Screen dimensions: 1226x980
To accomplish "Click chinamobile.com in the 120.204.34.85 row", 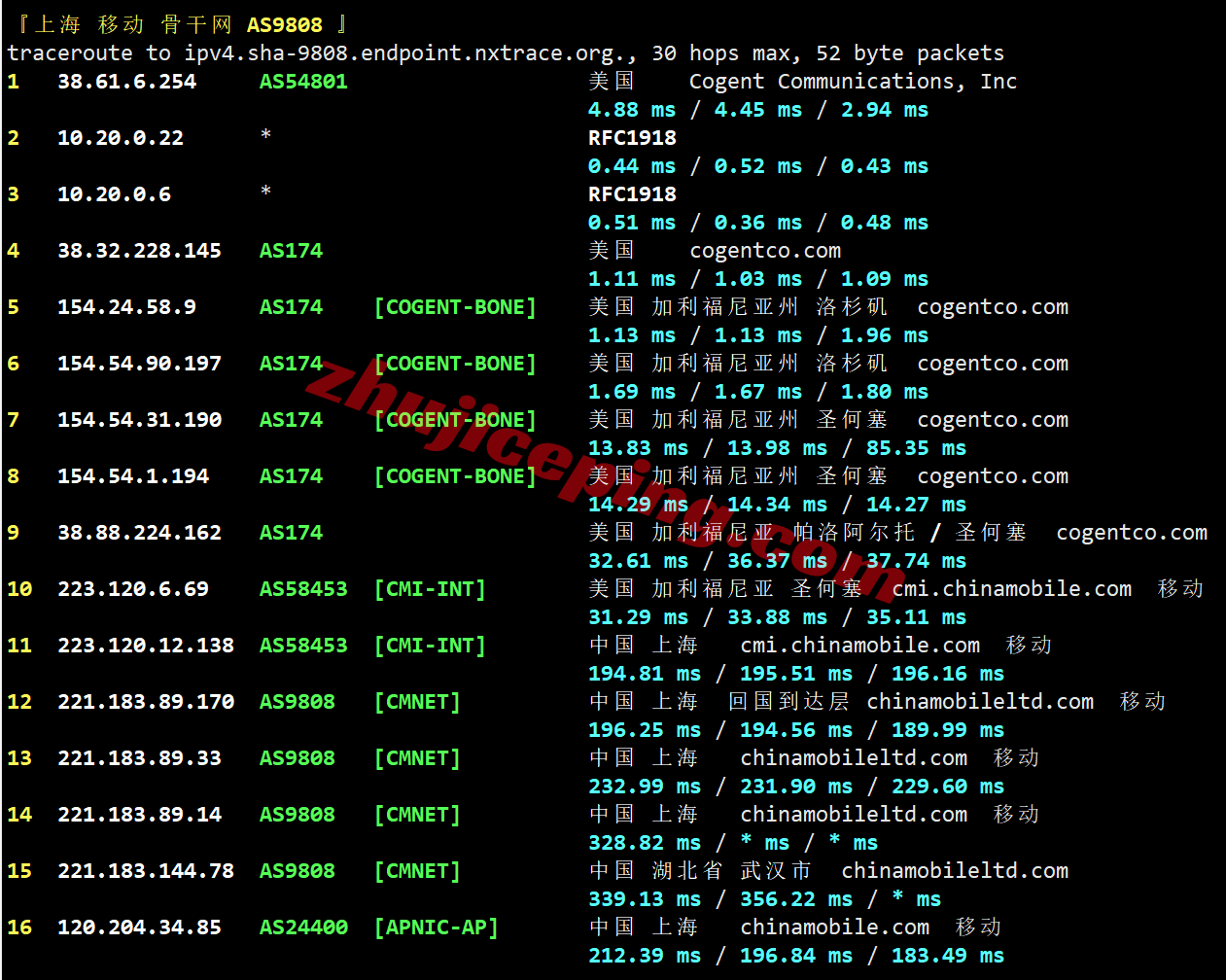I will pyautogui.click(x=835, y=927).
